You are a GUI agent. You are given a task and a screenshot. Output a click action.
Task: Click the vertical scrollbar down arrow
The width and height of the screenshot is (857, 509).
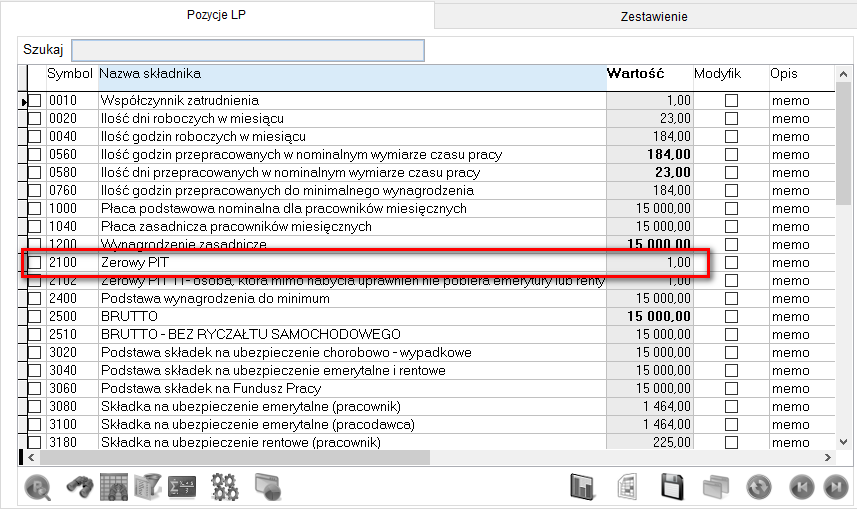pos(845,440)
